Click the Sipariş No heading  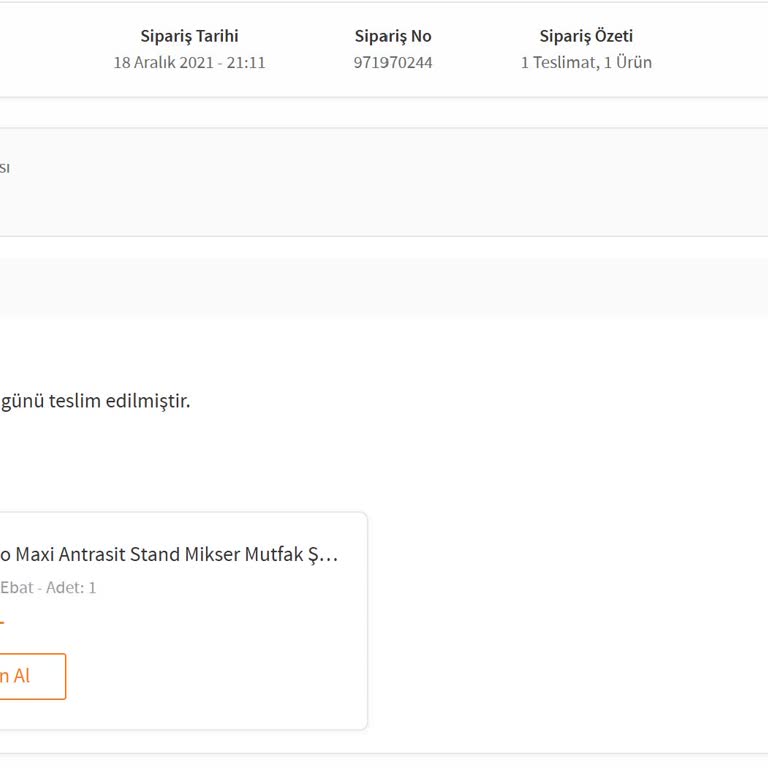pos(393,36)
